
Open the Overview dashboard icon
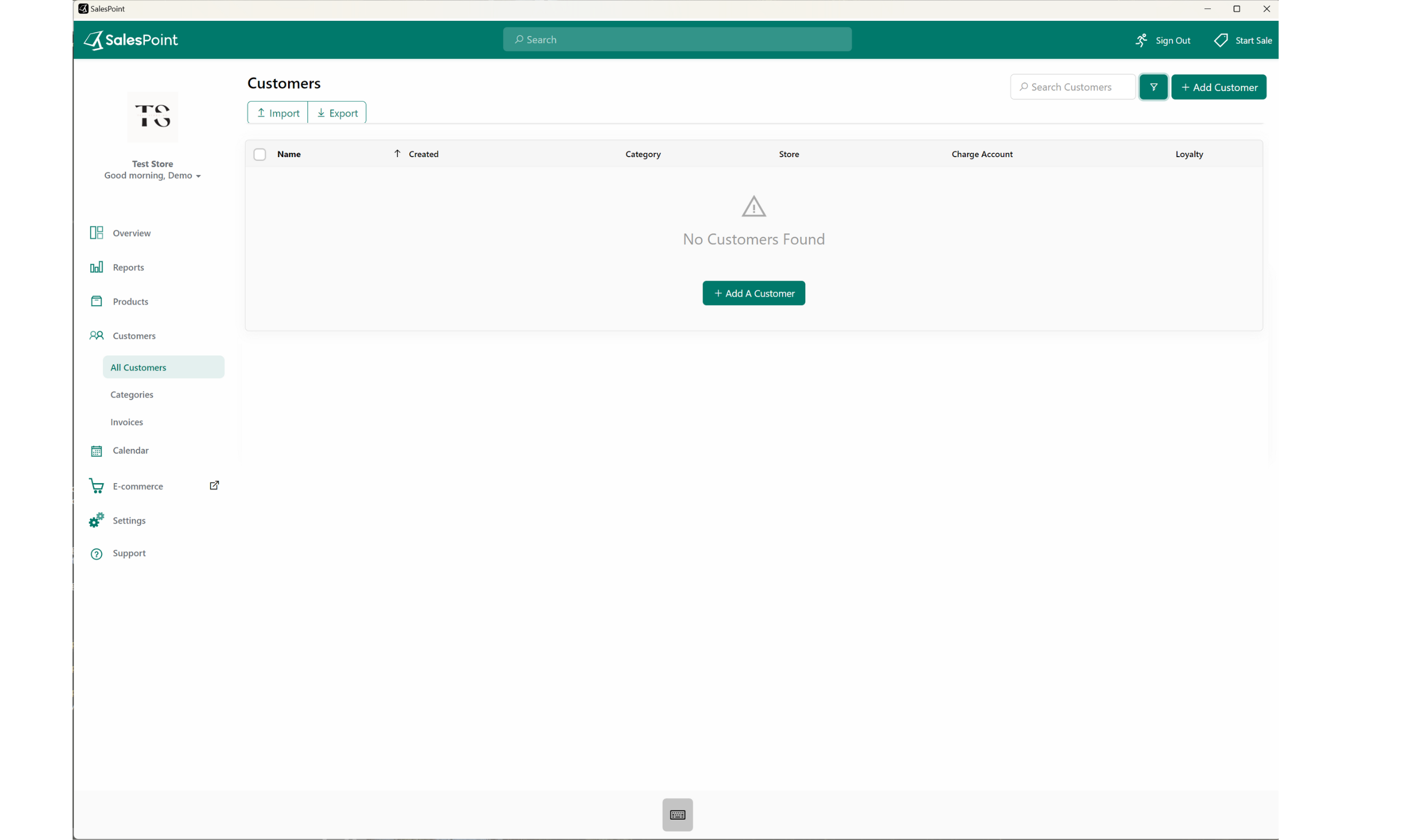pyautogui.click(x=96, y=232)
